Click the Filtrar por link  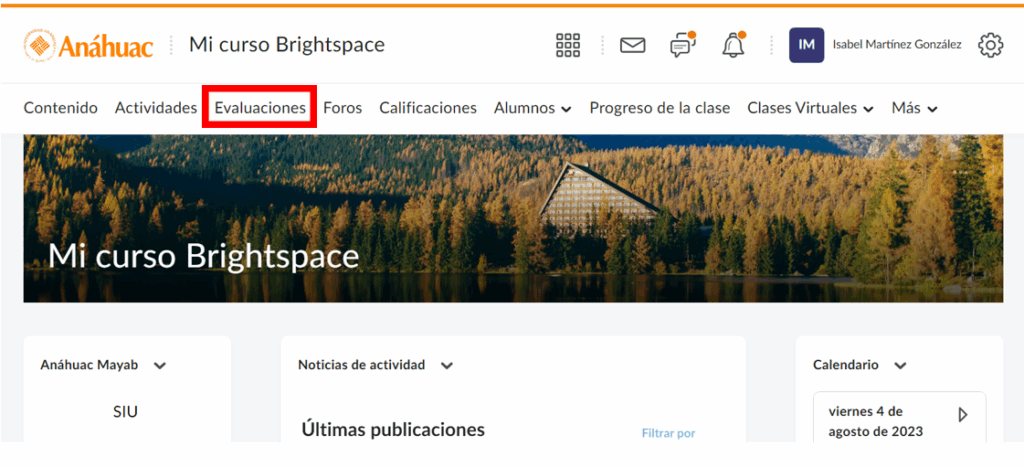[x=668, y=433]
